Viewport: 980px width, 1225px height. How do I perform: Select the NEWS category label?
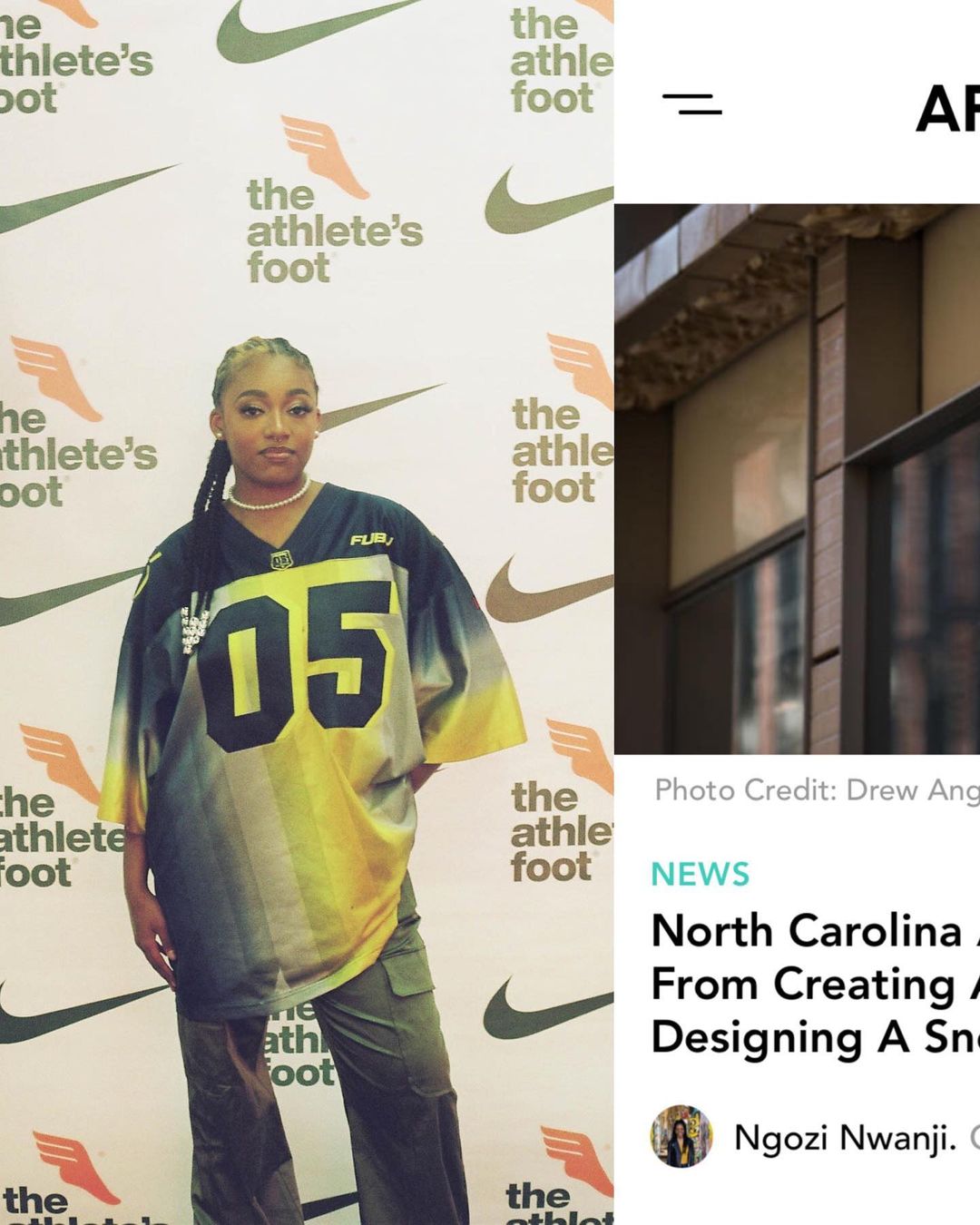(x=701, y=874)
